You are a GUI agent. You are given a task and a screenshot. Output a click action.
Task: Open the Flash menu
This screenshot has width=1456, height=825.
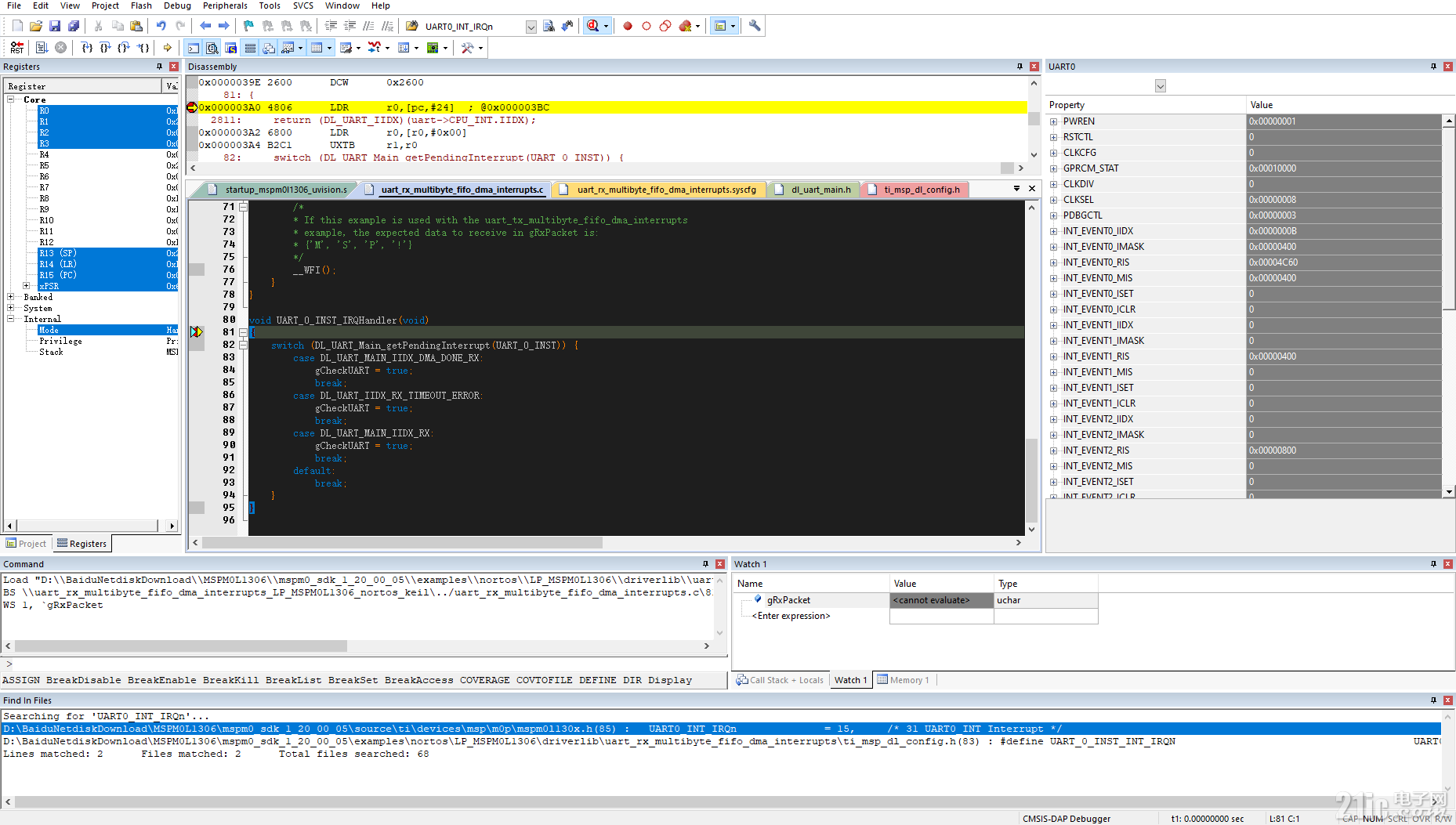pos(141,5)
